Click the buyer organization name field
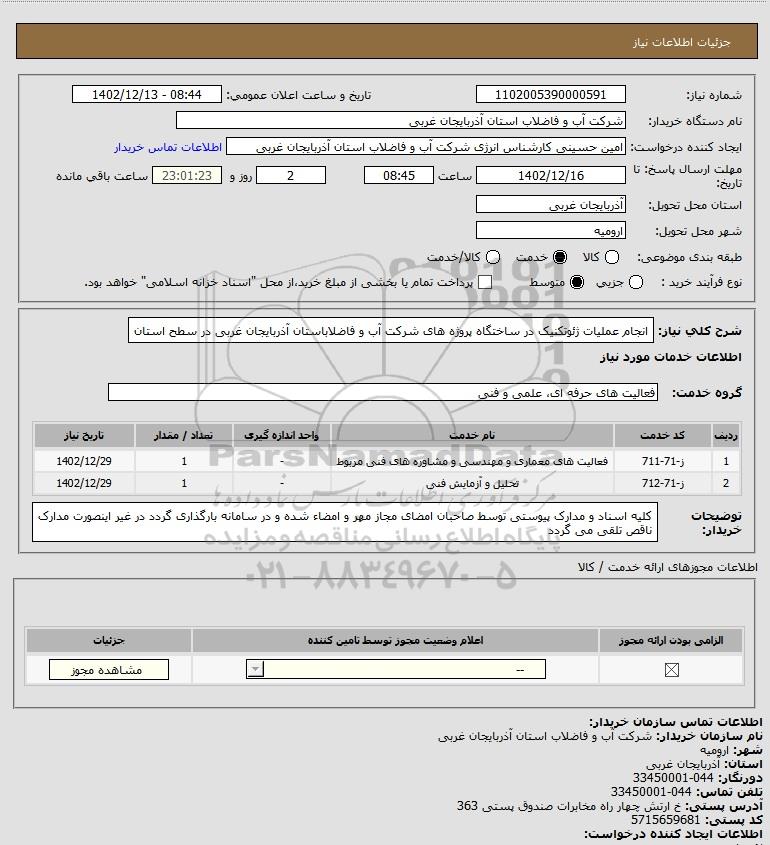Viewport: 770px width, 845px height. pyautogui.click(x=401, y=121)
